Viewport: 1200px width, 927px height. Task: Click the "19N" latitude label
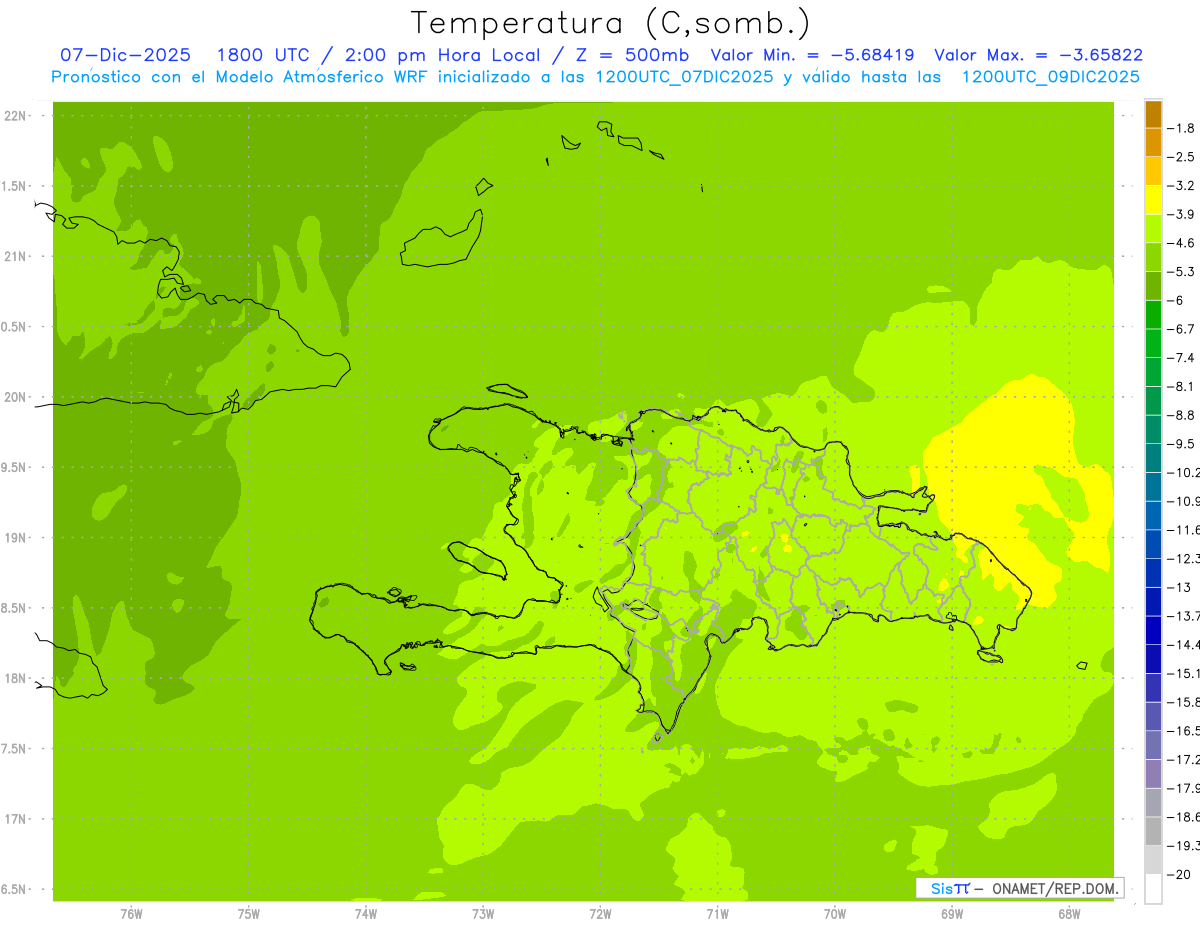click(x=16, y=537)
